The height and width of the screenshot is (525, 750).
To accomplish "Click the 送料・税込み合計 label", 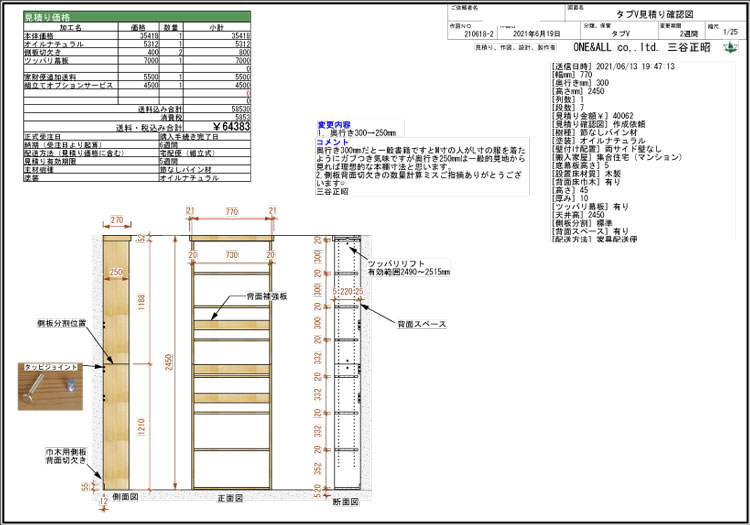I will [x=149, y=128].
